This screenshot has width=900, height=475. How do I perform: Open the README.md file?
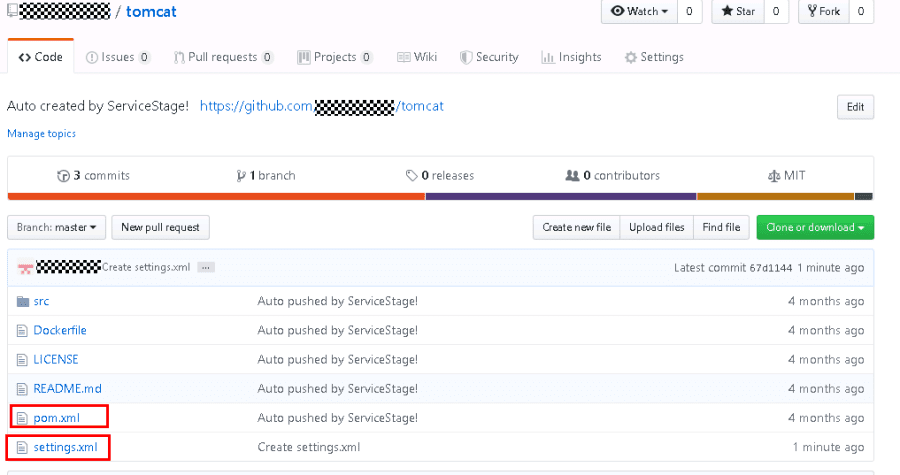point(67,389)
